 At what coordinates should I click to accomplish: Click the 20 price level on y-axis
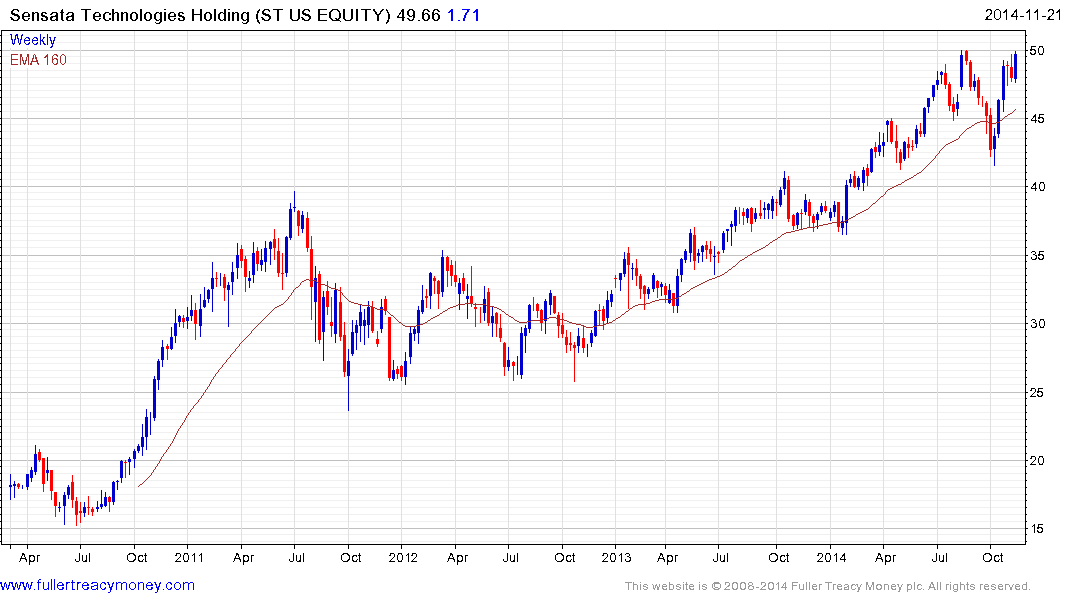(1038, 461)
